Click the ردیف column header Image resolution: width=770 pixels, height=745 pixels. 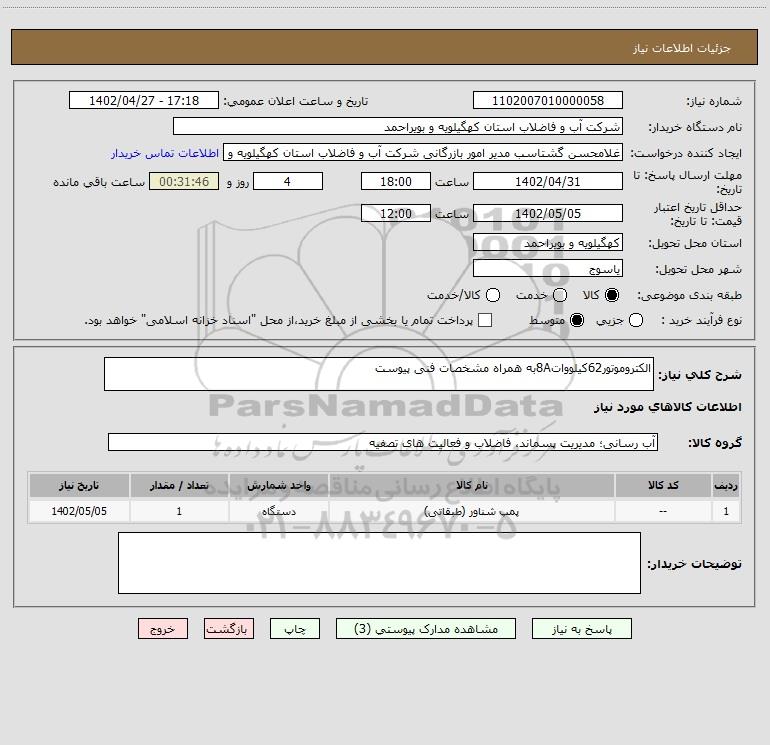tap(726, 485)
